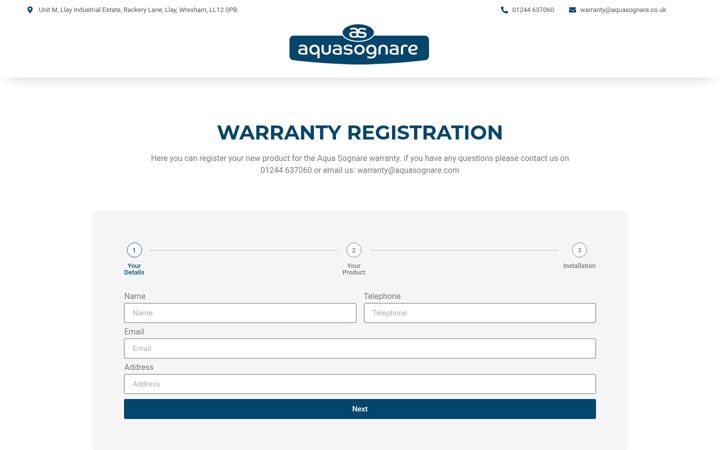The image size is (720, 450).
Task: Click the Installation step label
Action: (x=579, y=266)
